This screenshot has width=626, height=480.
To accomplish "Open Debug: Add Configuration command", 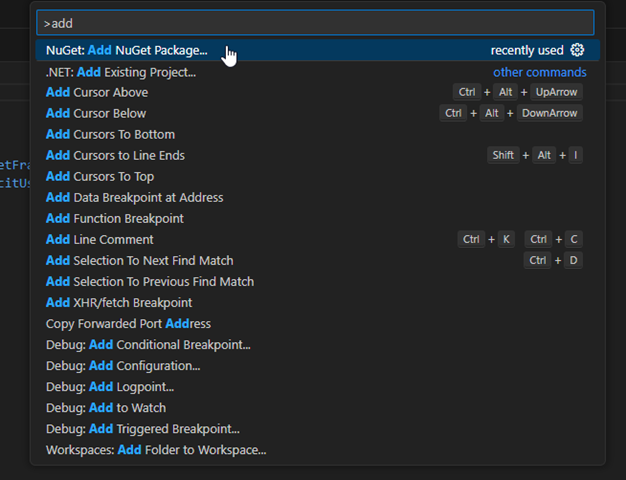I will point(317,366).
